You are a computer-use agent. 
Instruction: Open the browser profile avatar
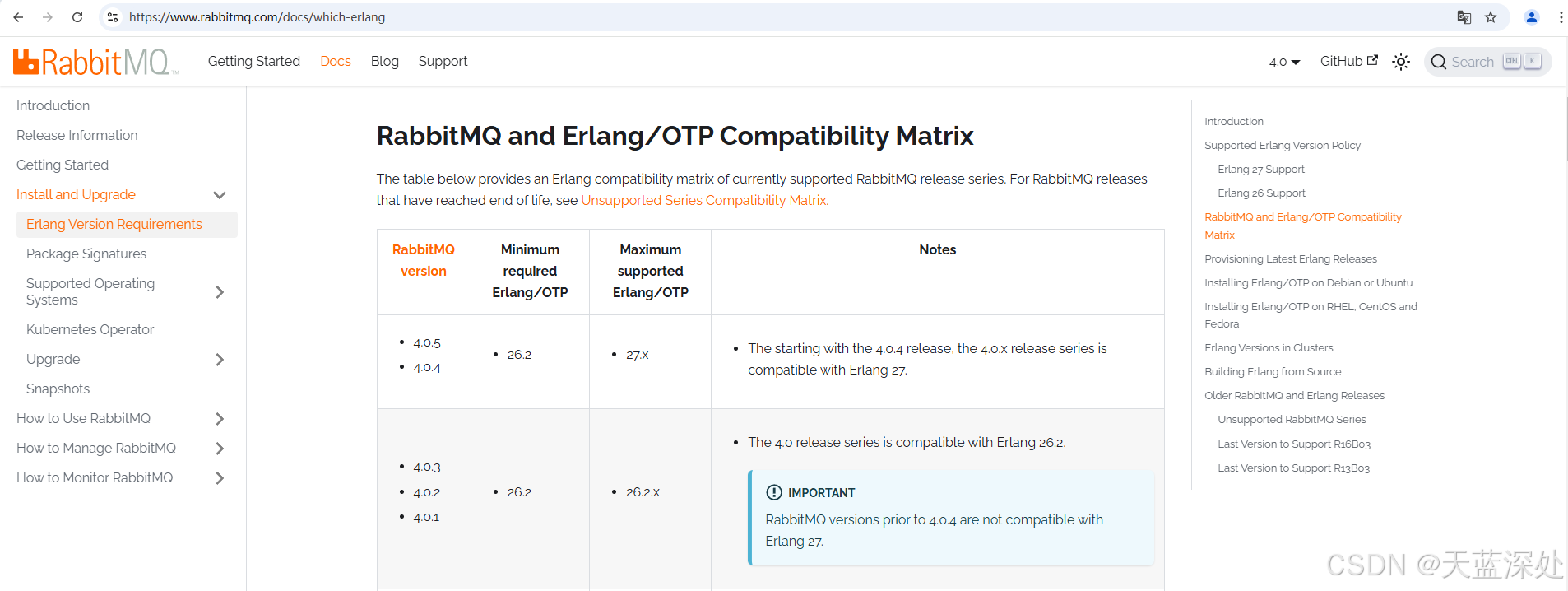click(x=1532, y=16)
